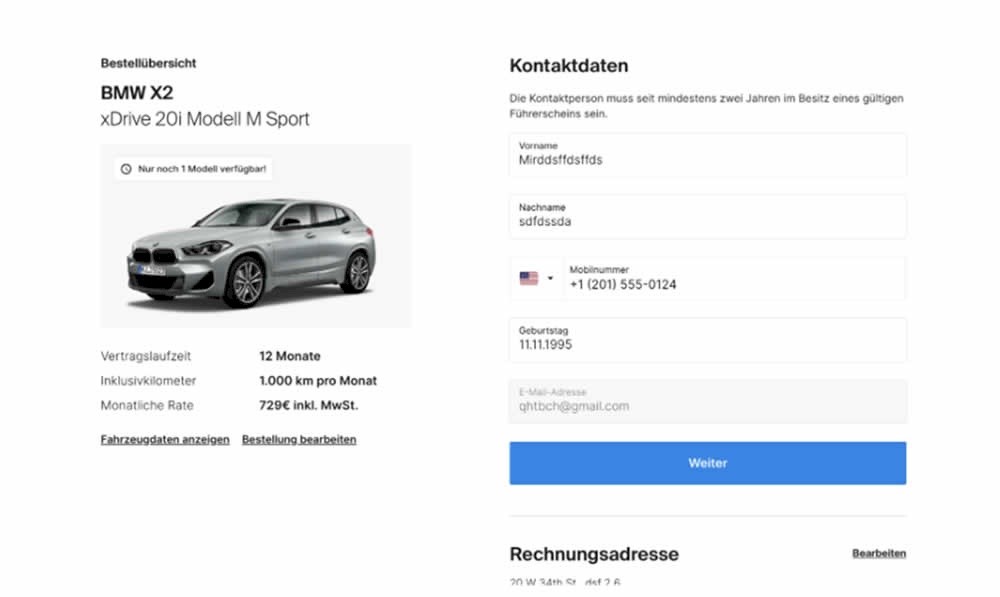The image size is (1000, 597).
Task: Click the 12 Monate contract duration value
Action: [290, 356]
